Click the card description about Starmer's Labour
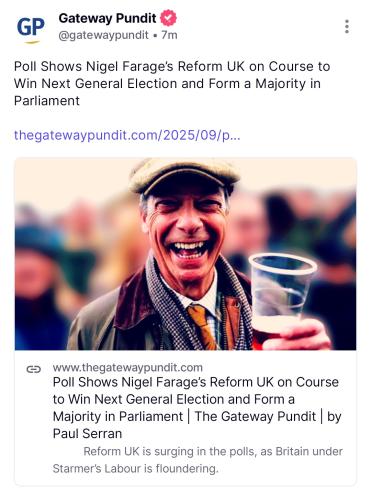371x500 pixels. [198, 460]
